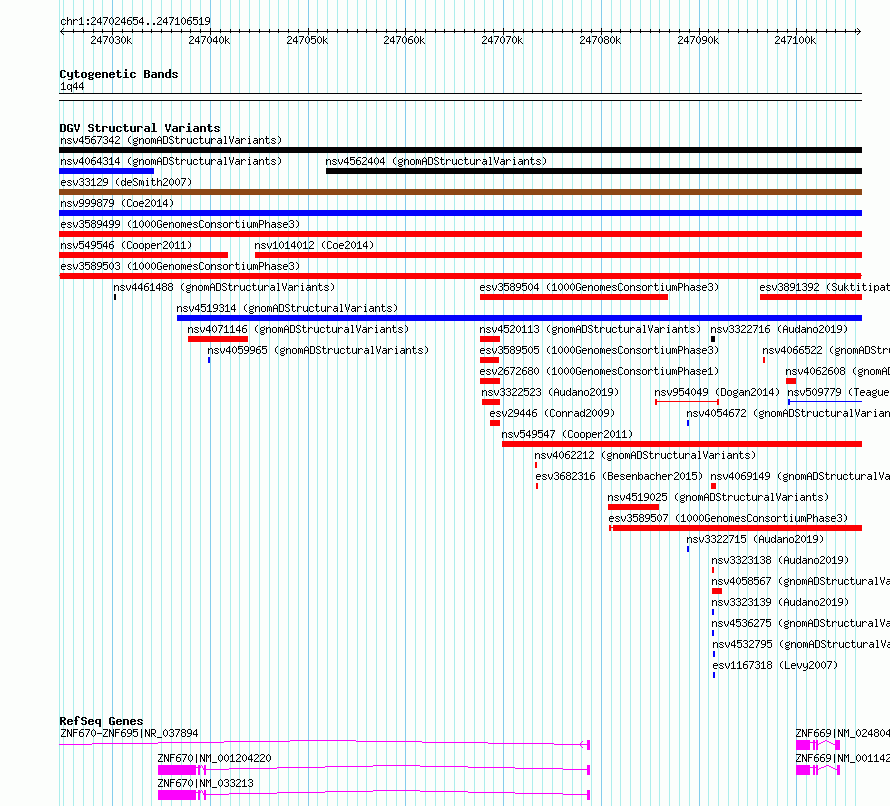Click the nsv549546 Cooper2011 red bar
Screen dimensions: 890x806
click(144, 255)
